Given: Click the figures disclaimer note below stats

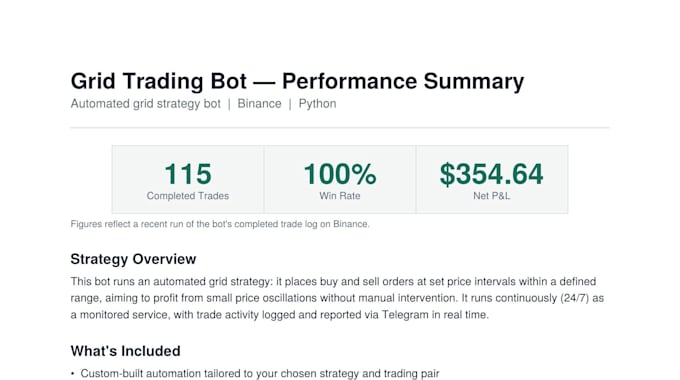Looking at the screenshot, I should pos(220,224).
